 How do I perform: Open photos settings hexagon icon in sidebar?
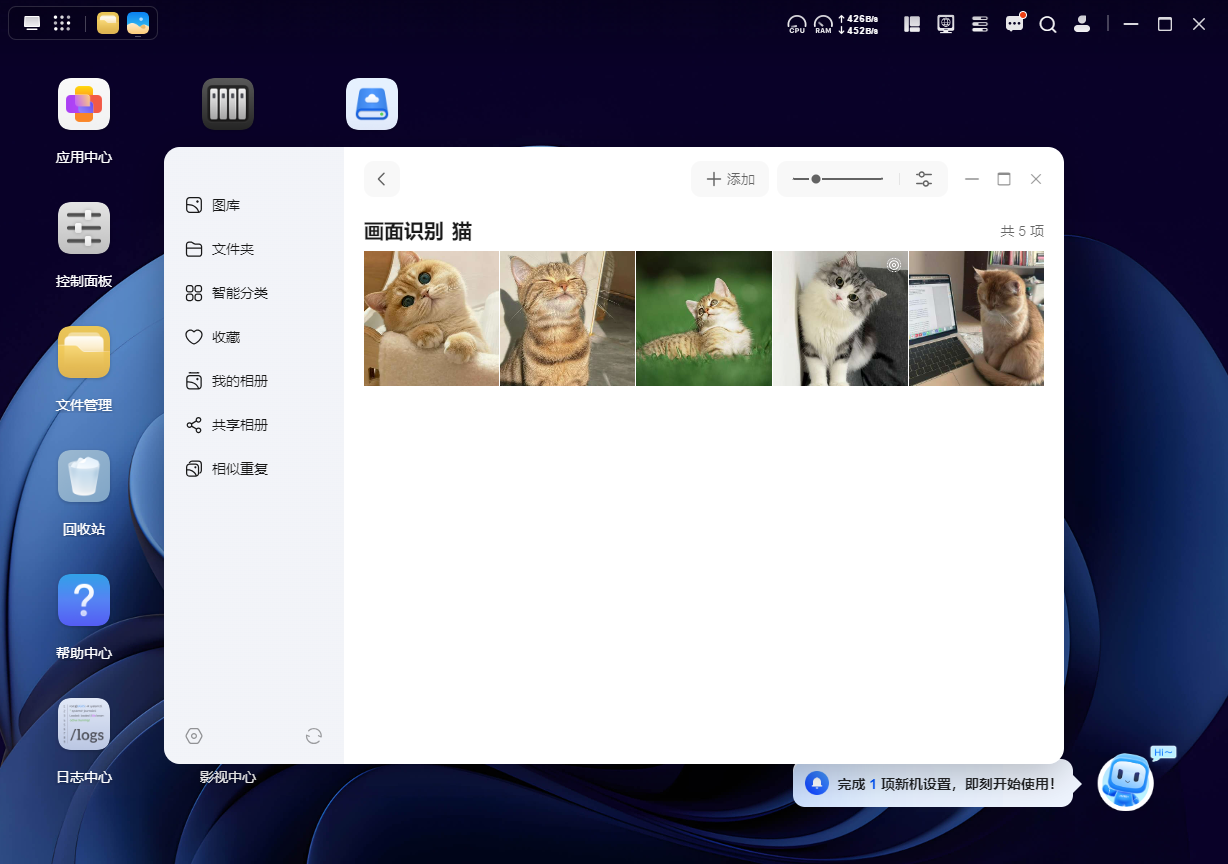194,736
